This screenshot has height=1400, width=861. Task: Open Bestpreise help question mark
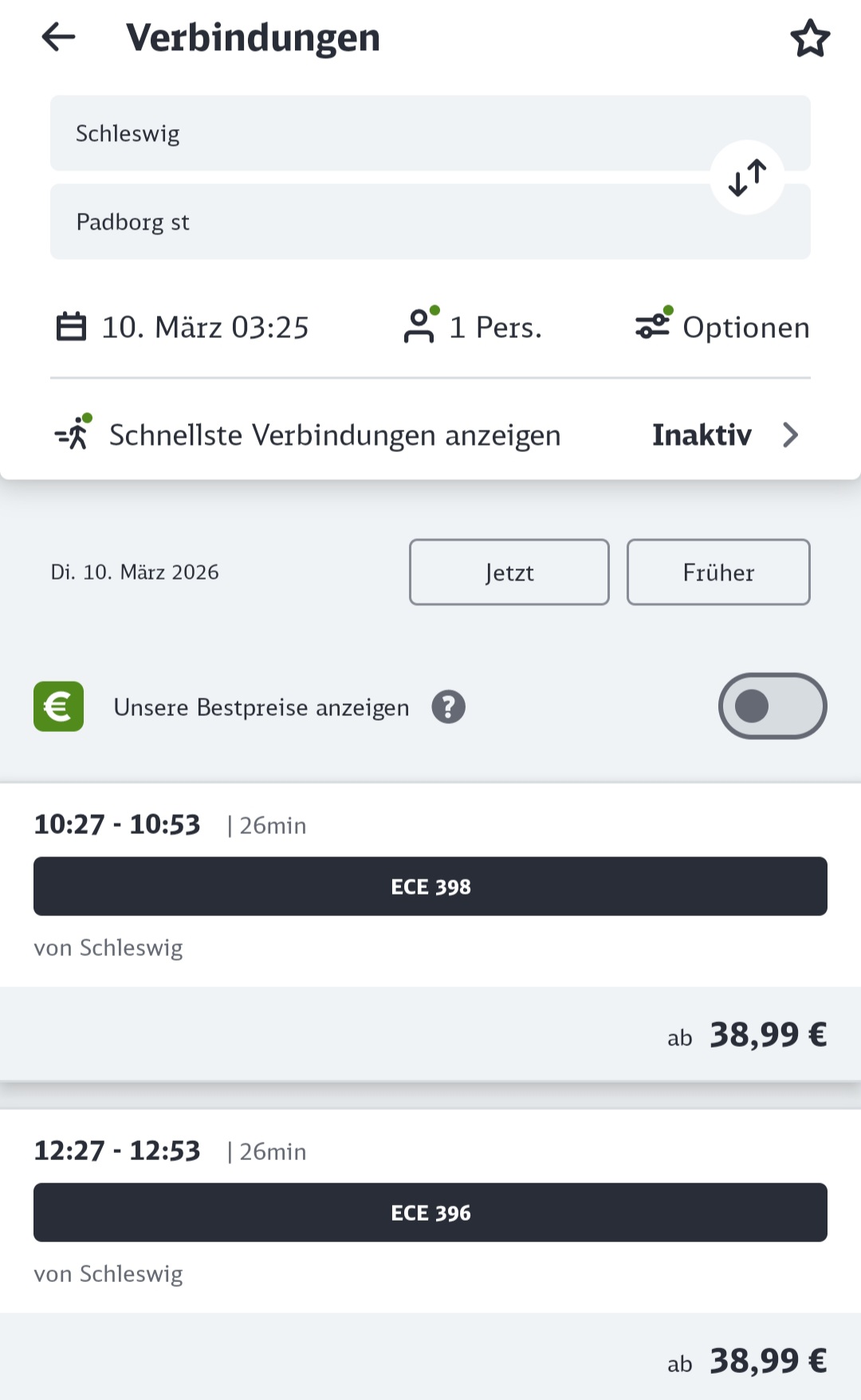[449, 706]
